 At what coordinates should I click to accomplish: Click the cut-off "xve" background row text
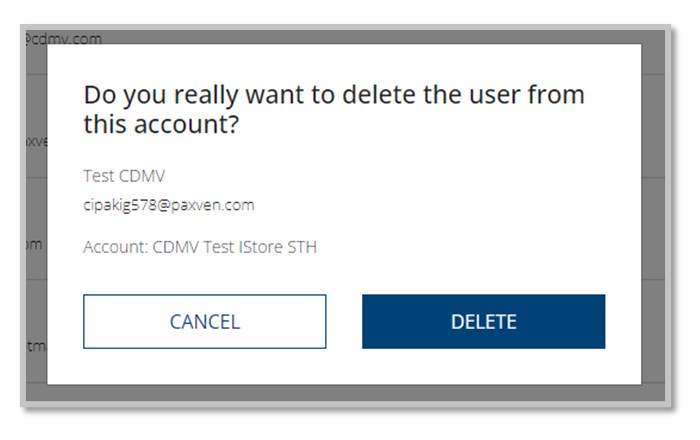click(35, 142)
